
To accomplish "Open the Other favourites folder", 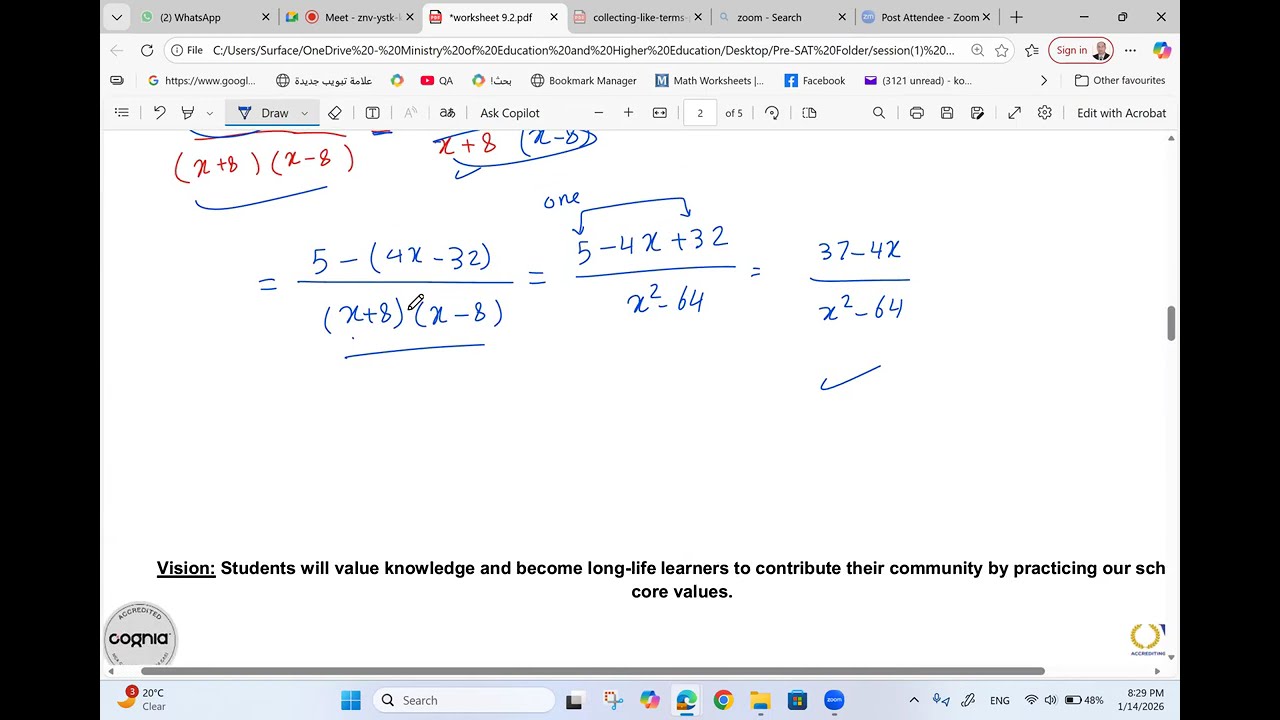I will coord(1120,80).
